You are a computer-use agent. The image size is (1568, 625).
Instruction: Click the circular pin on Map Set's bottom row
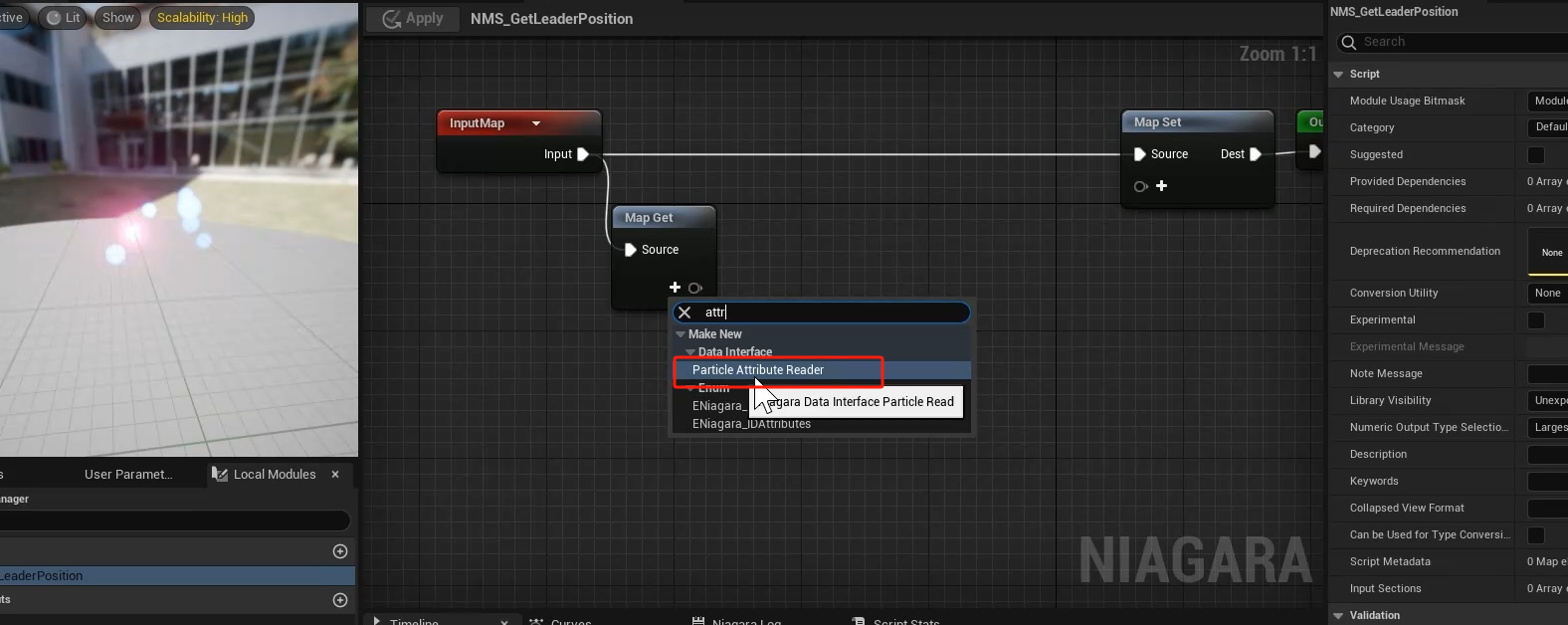coord(1140,186)
